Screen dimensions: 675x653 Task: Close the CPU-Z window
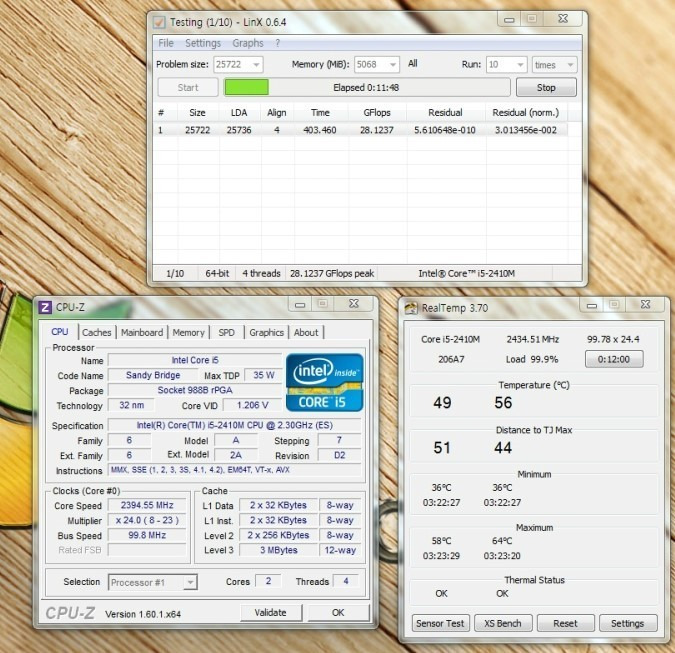click(354, 304)
